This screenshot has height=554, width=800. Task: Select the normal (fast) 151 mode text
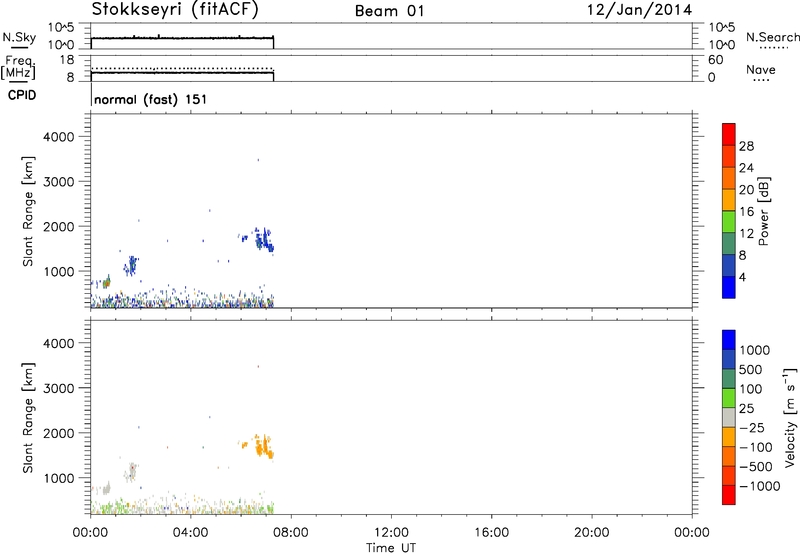coord(151,99)
